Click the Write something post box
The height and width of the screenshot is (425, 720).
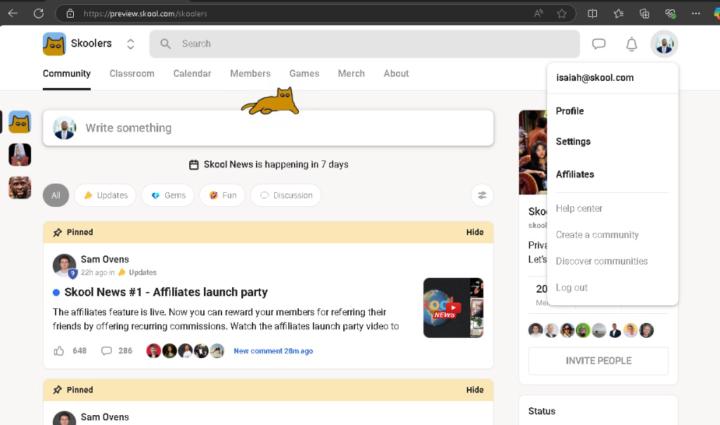click(268, 128)
